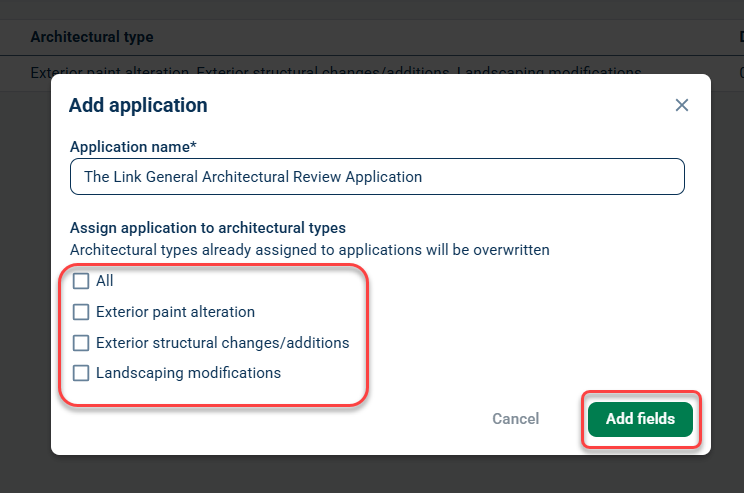Click the Application name* field label
Viewport: 744px width, 493px height.
point(133,147)
